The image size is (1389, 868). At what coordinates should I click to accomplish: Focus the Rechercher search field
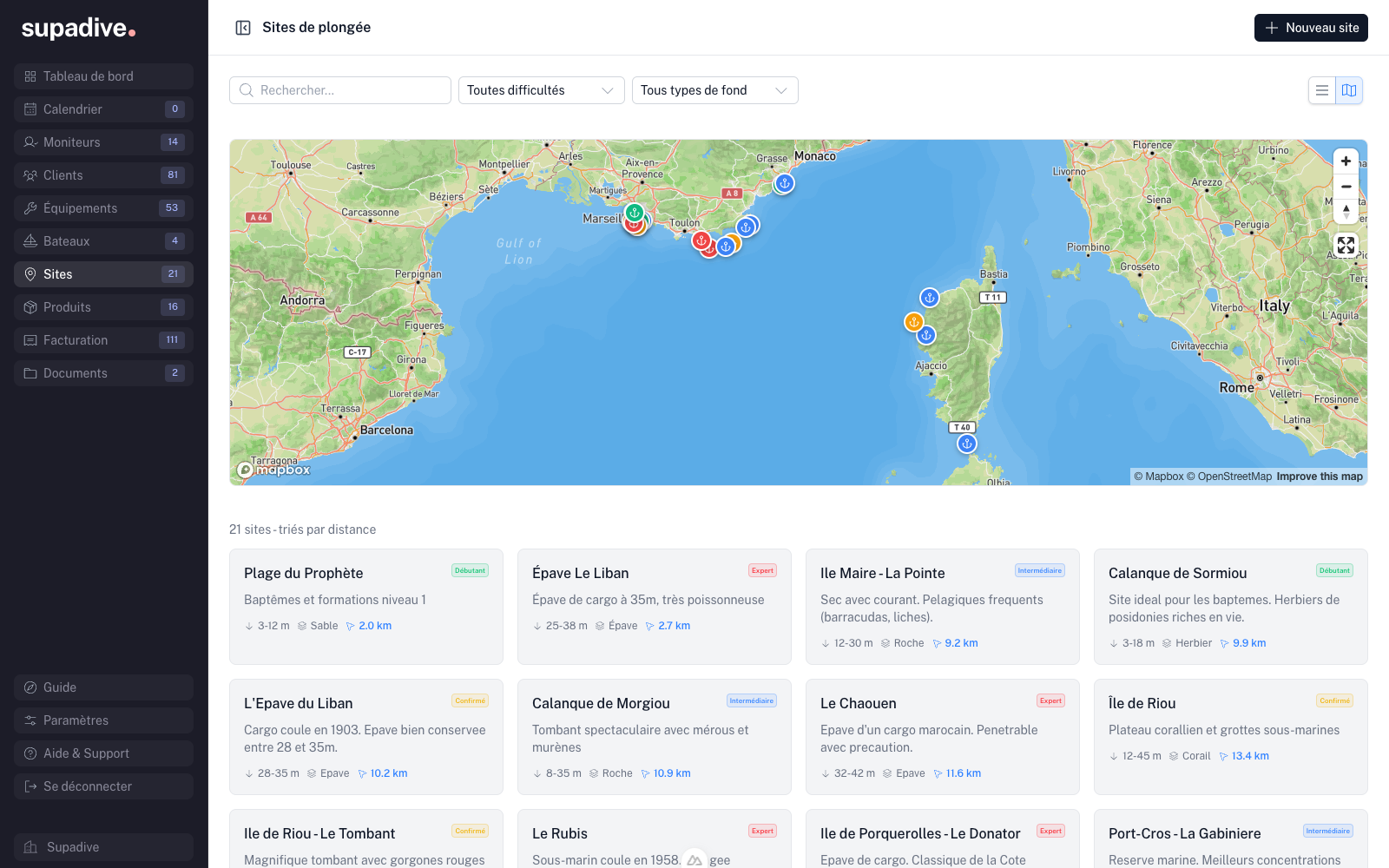pos(340,90)
